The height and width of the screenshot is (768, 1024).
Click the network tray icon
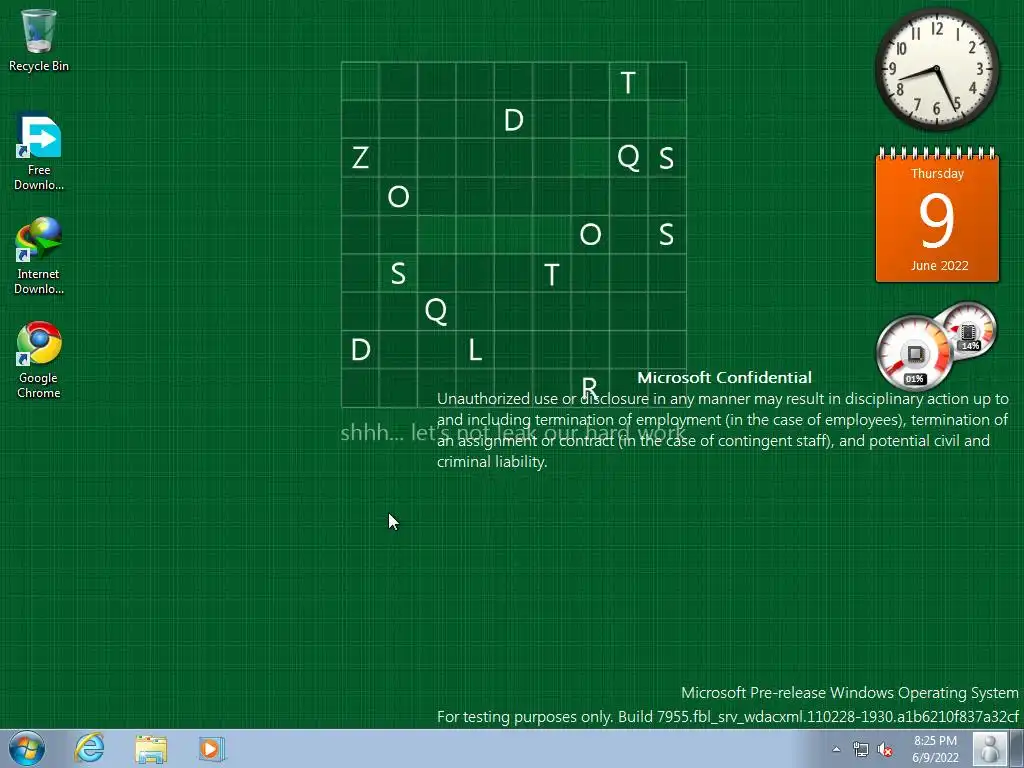pos(861,749)
